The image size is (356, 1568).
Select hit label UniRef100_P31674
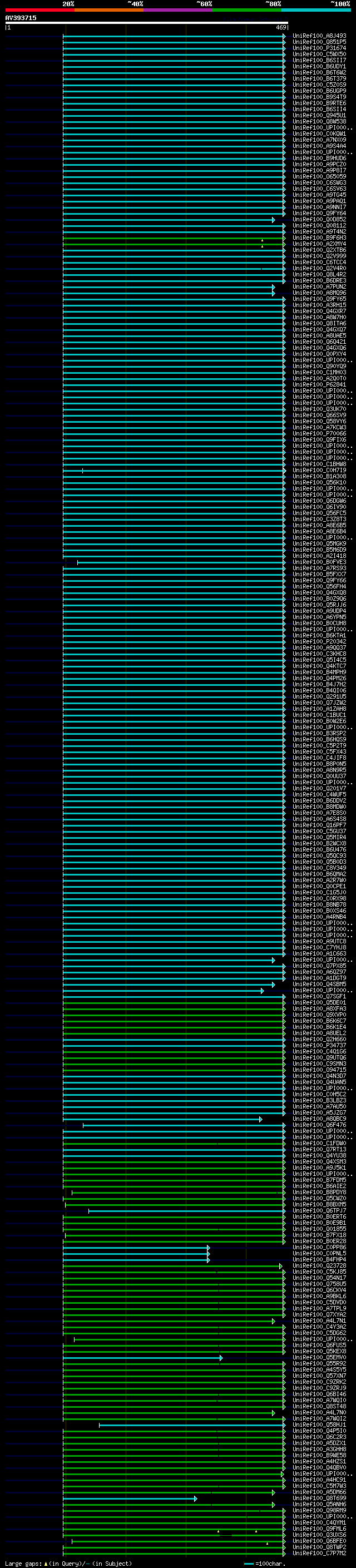click(319, 48)
